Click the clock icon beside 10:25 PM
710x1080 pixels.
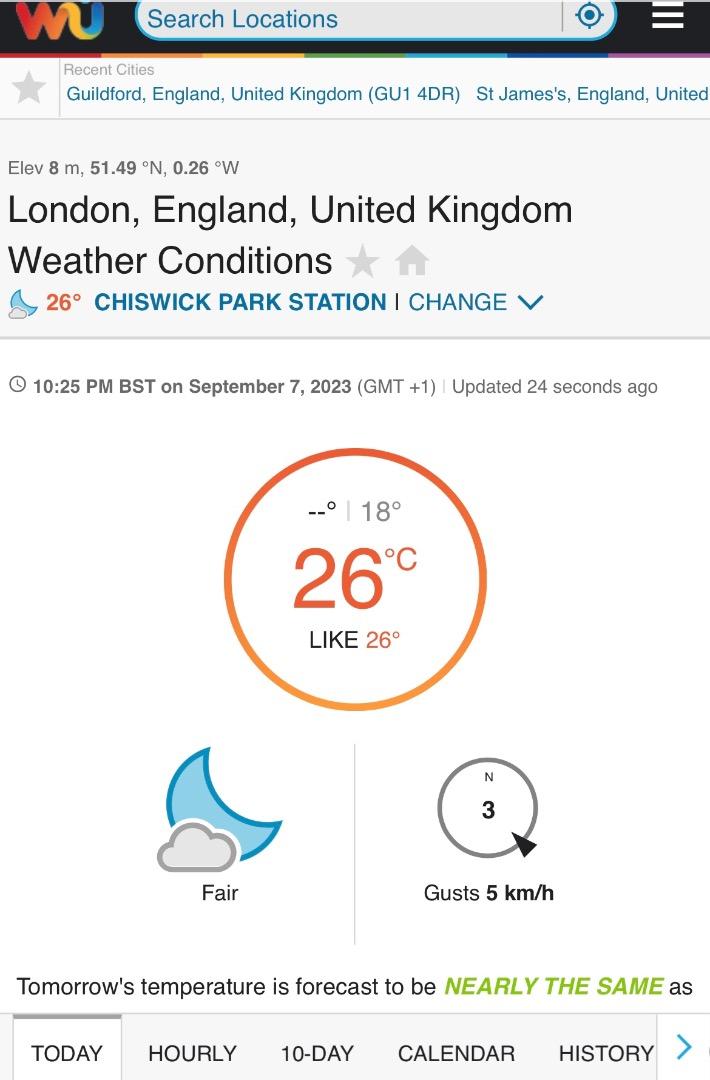18,385
